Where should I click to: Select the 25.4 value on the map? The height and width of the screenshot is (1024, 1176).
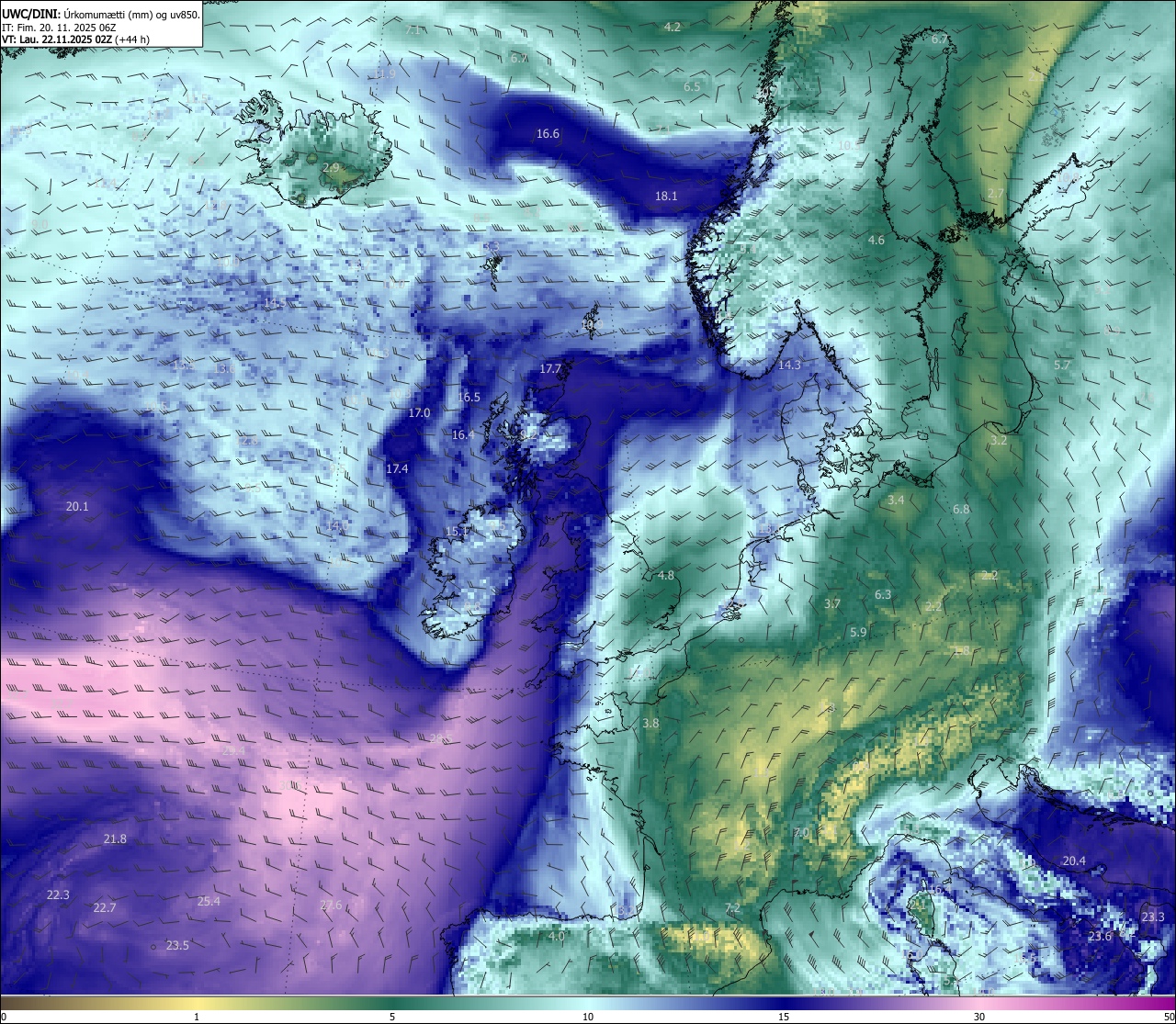click(209, 902)
